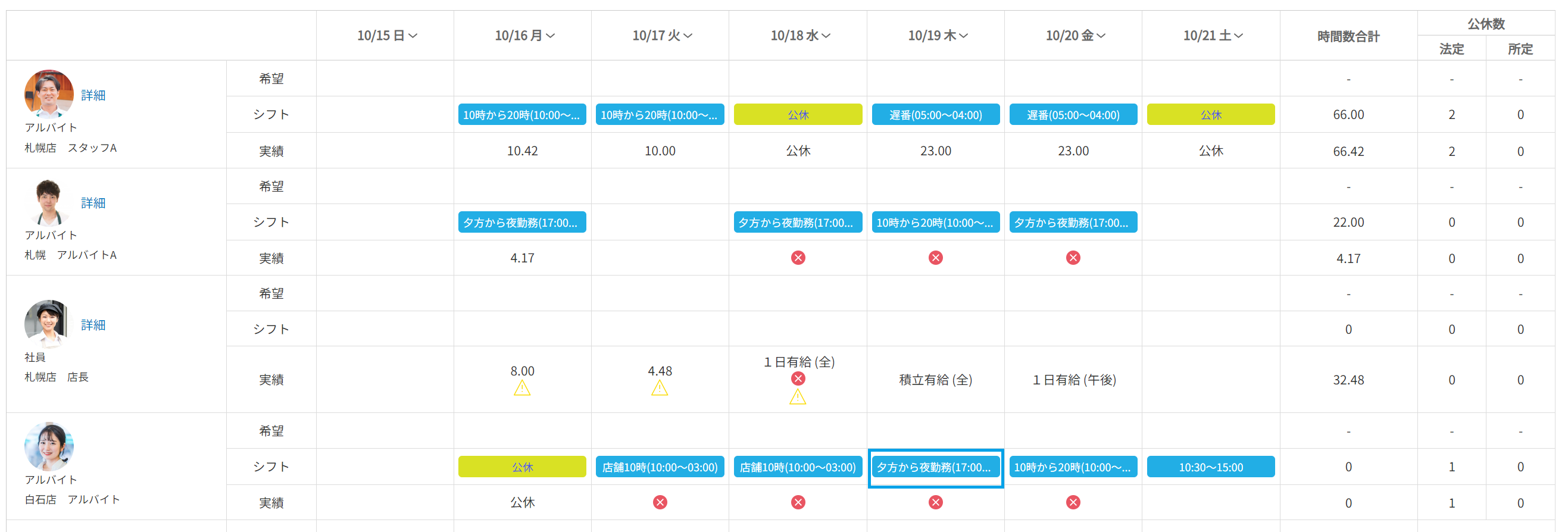Click red error icon for 白石店 on 10/17

click(659, 502)
